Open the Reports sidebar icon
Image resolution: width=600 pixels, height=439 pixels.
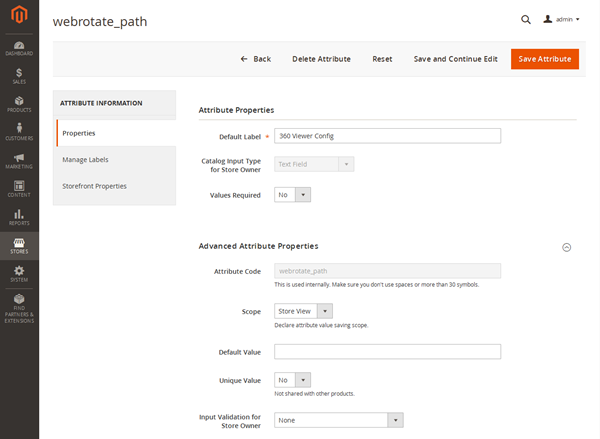coord(19,217)
